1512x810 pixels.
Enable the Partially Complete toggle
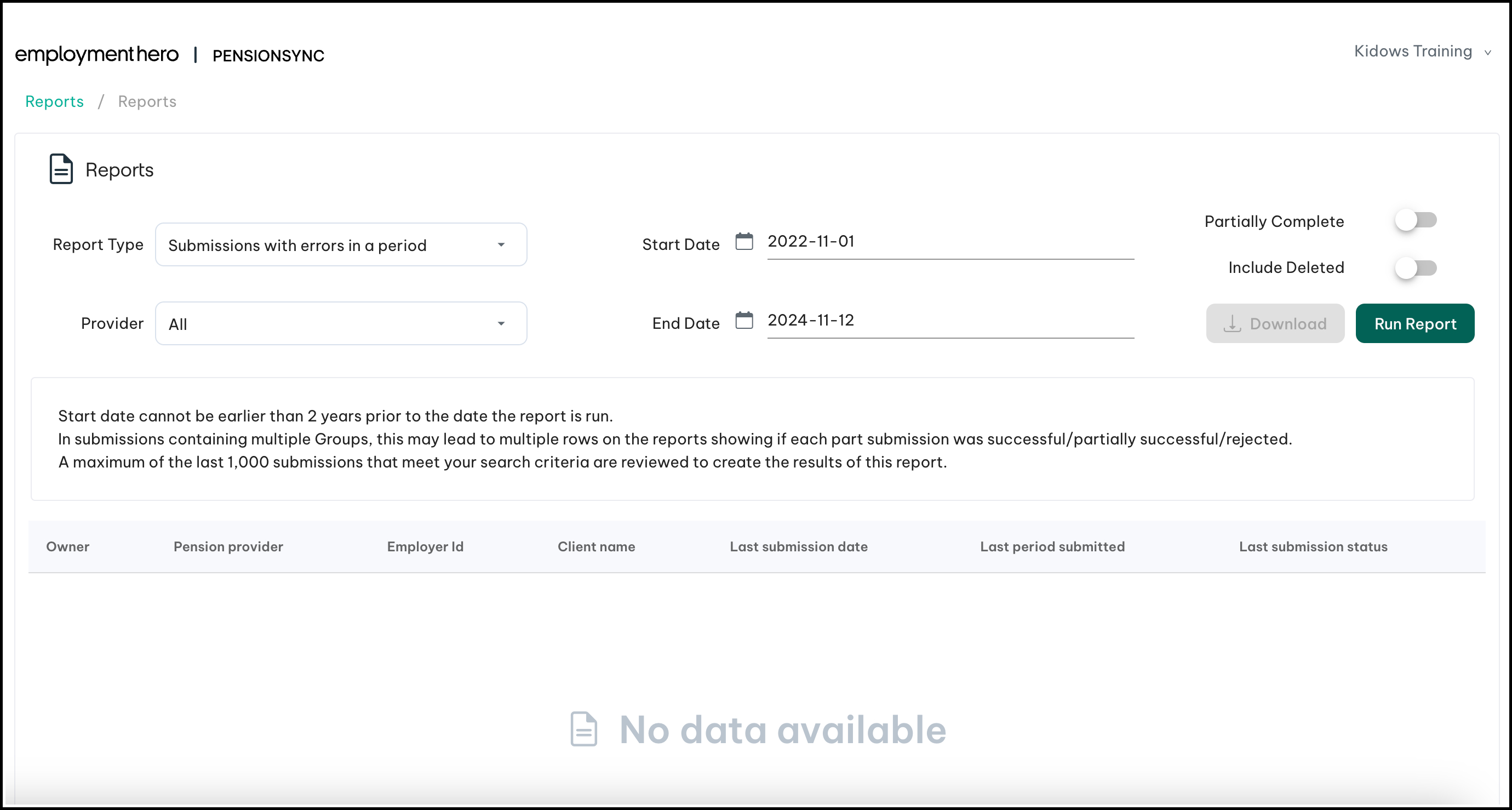coord(1415,220)
